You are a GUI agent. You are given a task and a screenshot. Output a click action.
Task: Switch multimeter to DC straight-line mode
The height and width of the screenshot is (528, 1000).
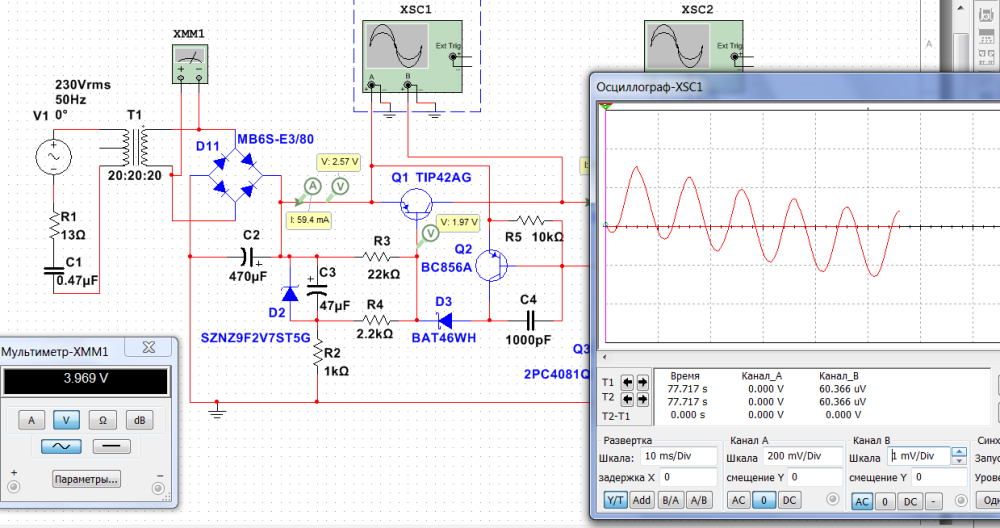pos(111,446)
